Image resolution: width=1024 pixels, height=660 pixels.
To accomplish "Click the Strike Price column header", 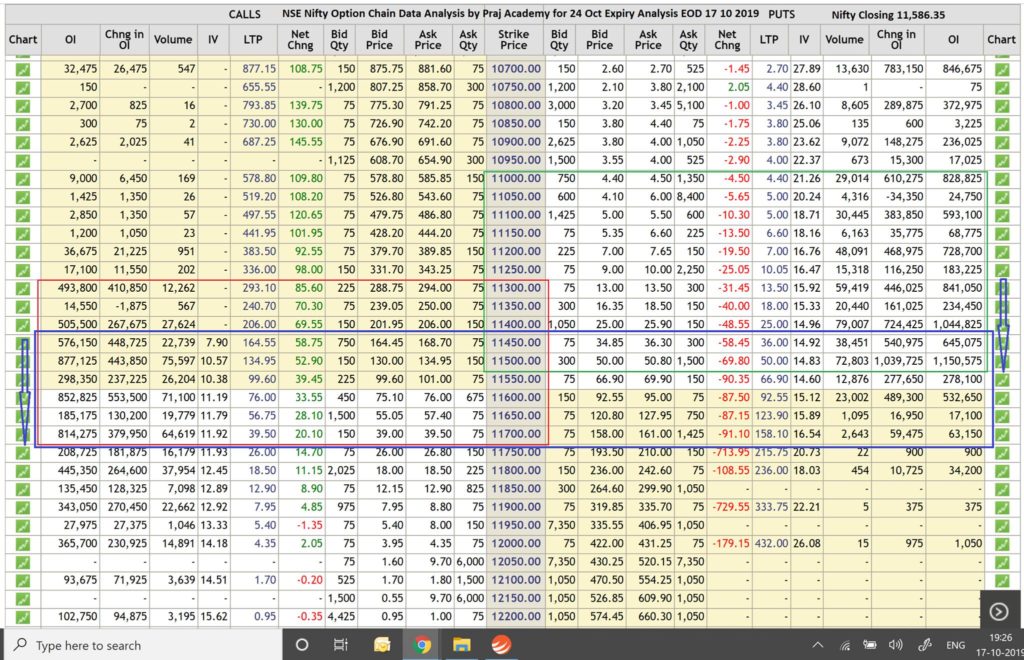I will coord(514,39).
